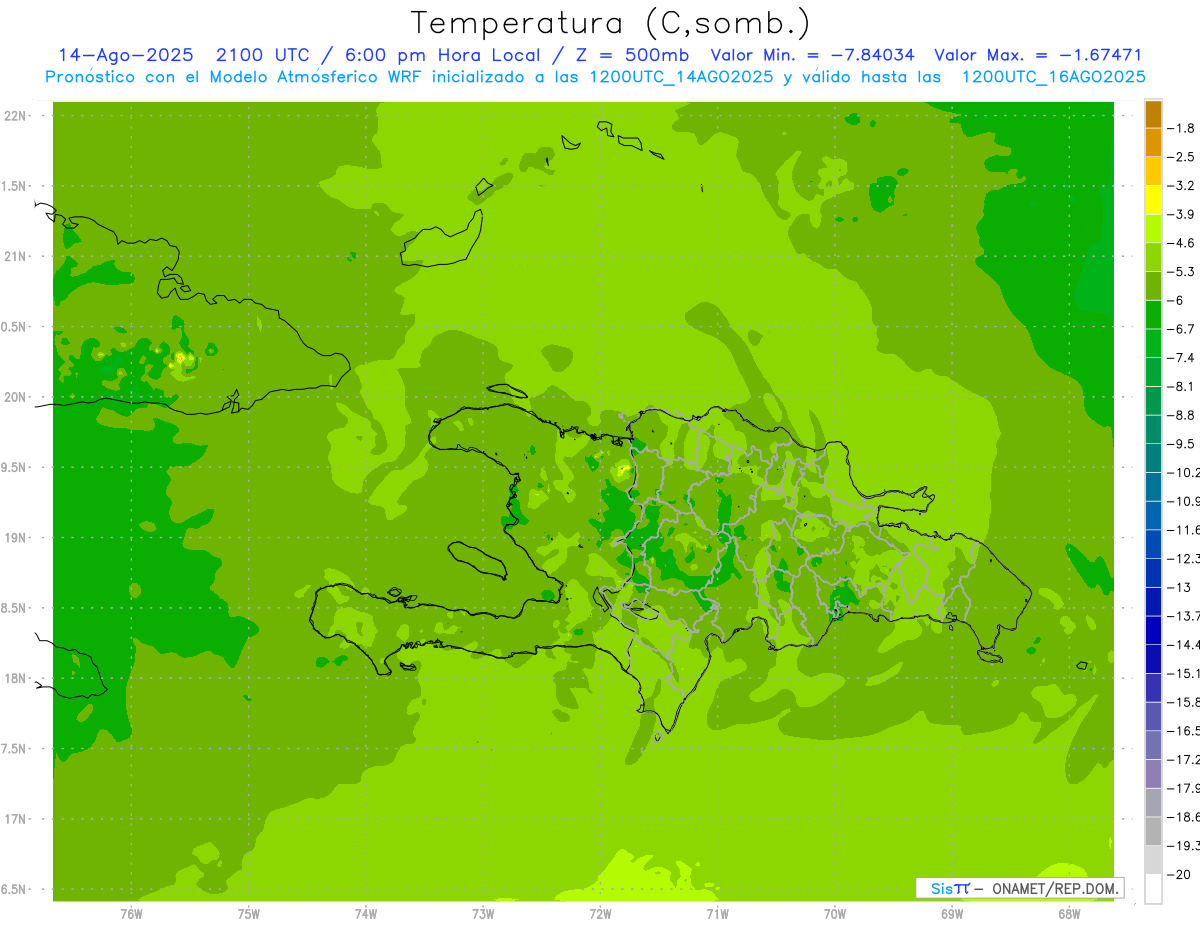The width and height of the screenshot is (1200, 927).
Task: Click the yellow swatch between -3.2 and -3.9
Action: (x=1153, y=200)
